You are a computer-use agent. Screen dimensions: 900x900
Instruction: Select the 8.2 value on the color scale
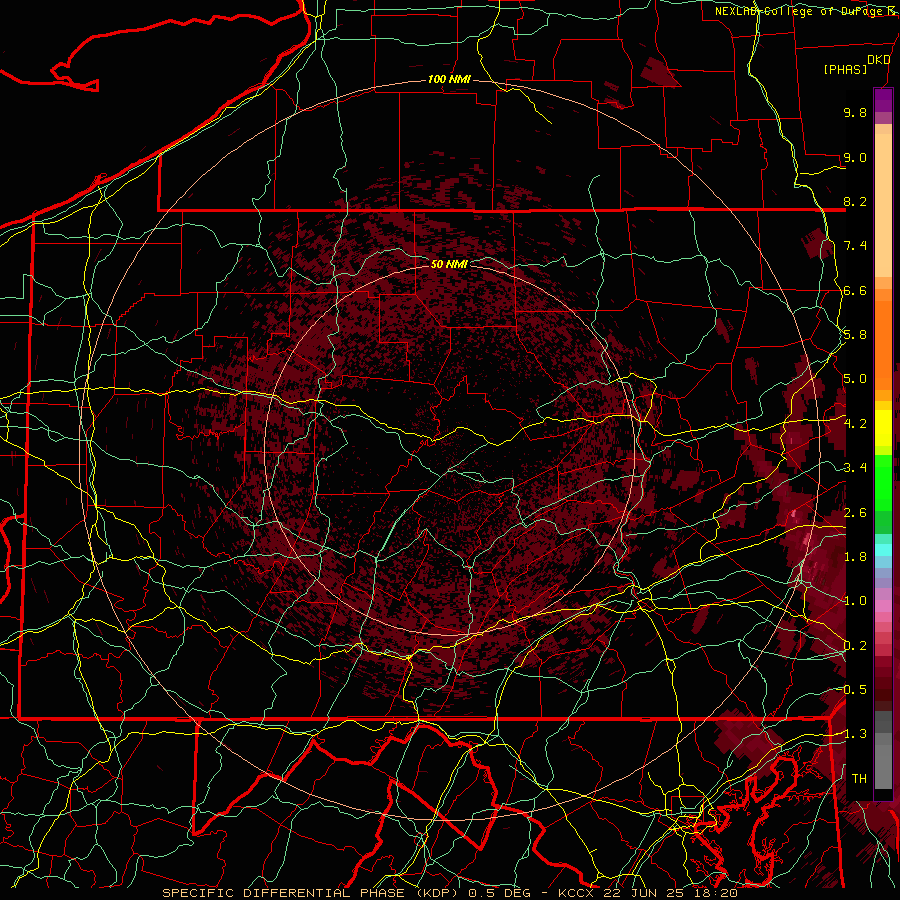click(x=855, y=201)
